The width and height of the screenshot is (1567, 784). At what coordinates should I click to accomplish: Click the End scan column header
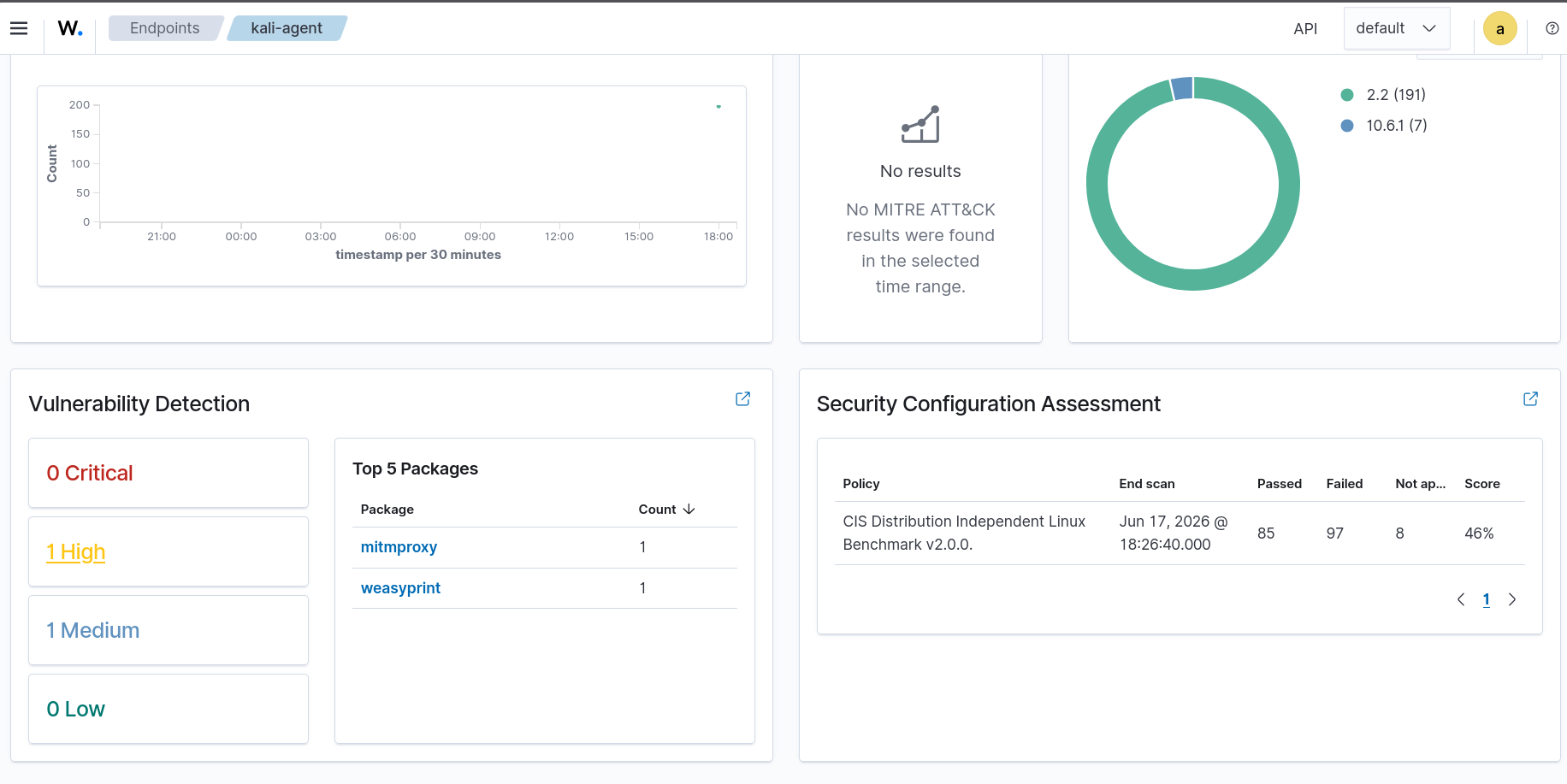(x=1147, y=483)
